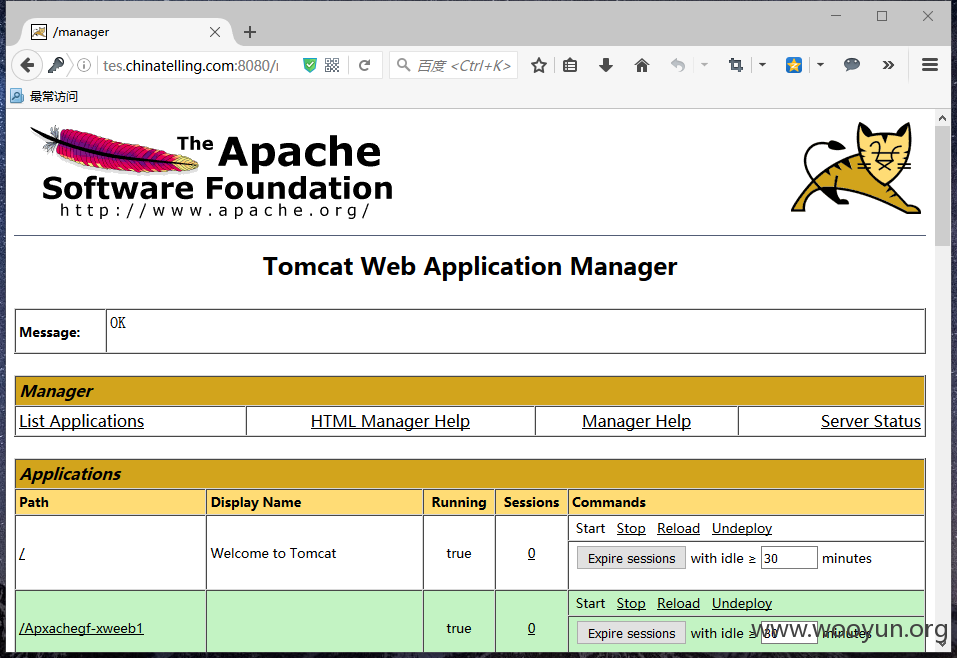This screenshot has height=658, width=957.
Task: Click the List Applications link
Action: tap(82, 421)
